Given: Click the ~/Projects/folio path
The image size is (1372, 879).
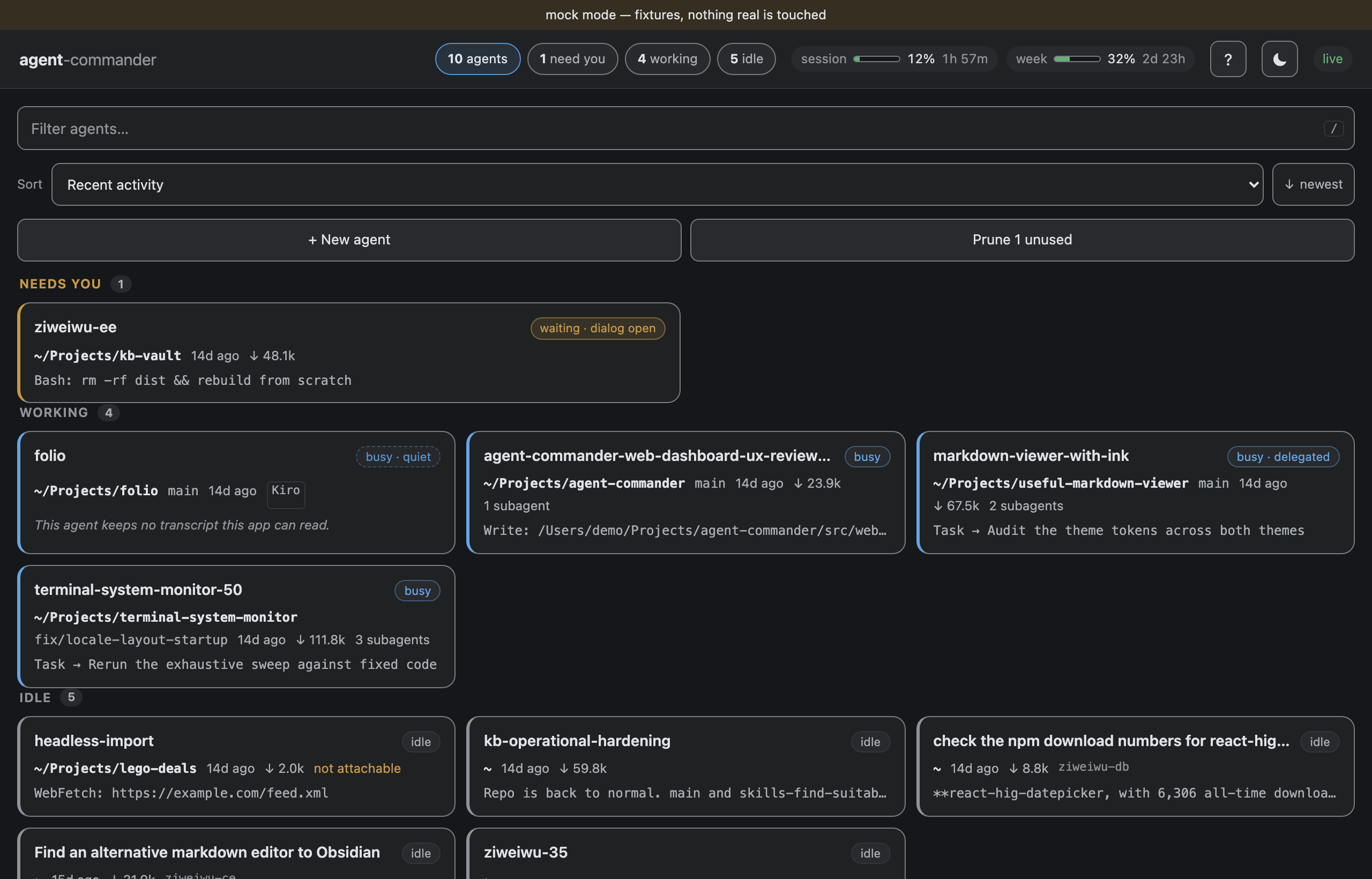Looking at the screenshot, I should coord(96,490).
